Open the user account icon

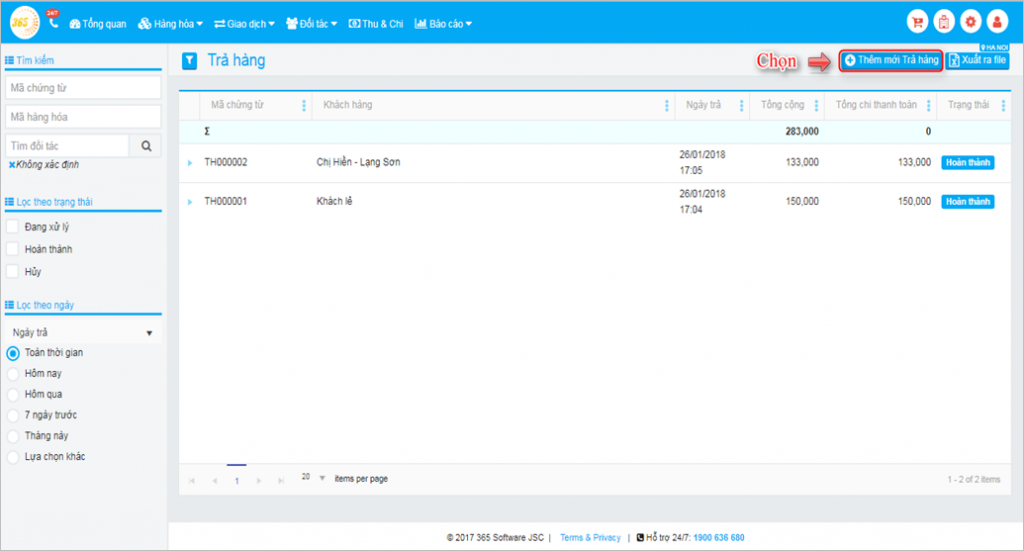tap(997, 22)
